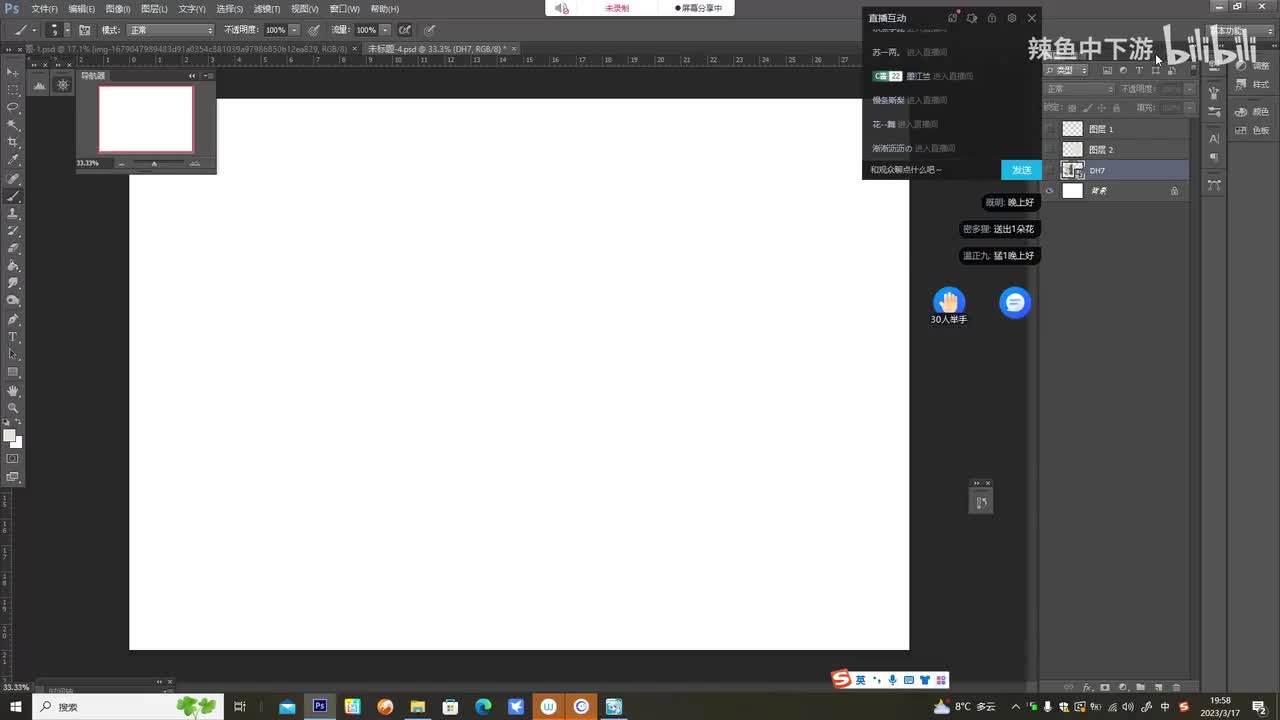Adjust the Navigator zoom slider
Image resolution: width=1280 pixels, height=720 pixels.
click(x=154, y=163)
